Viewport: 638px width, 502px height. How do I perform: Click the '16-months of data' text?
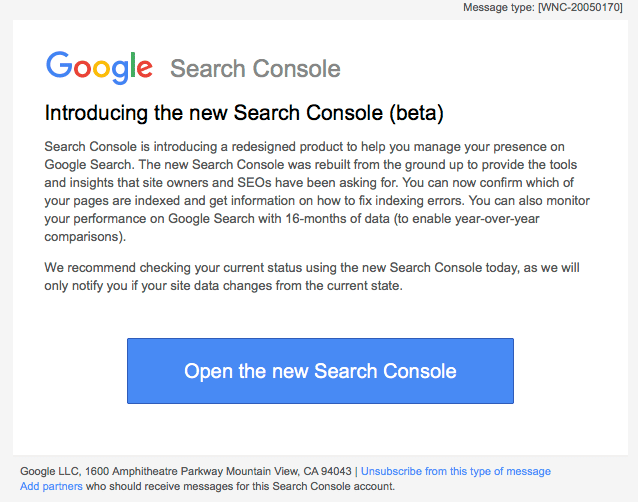coord(337,218)
